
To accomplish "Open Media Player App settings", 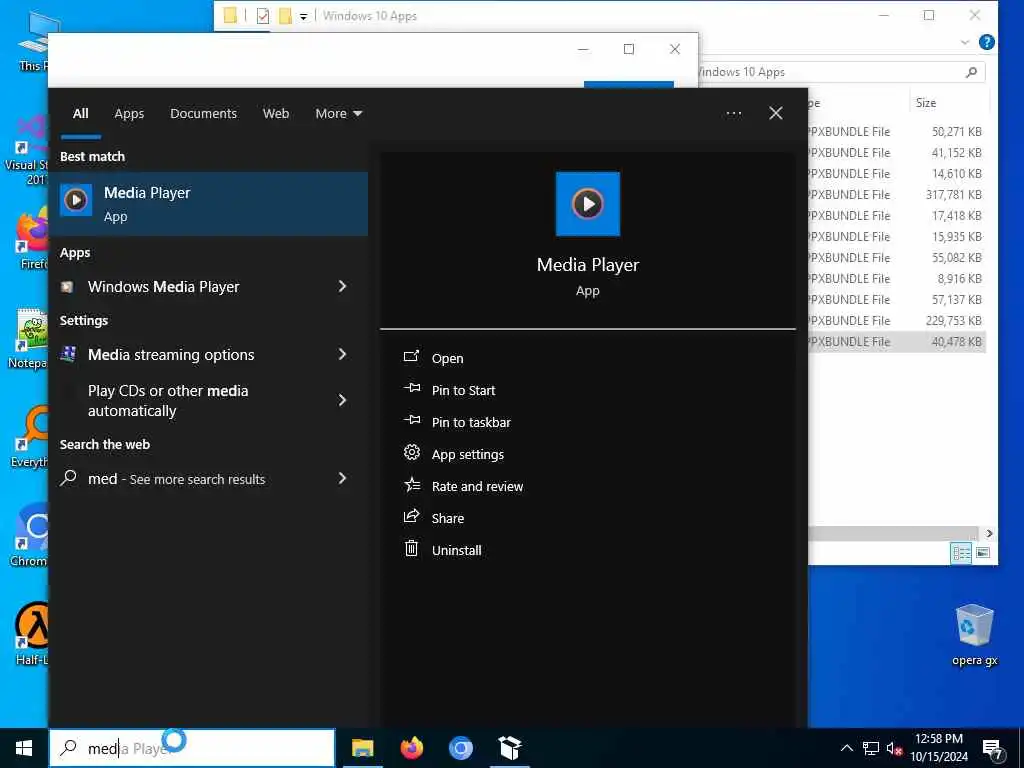I will pos(468,455).
